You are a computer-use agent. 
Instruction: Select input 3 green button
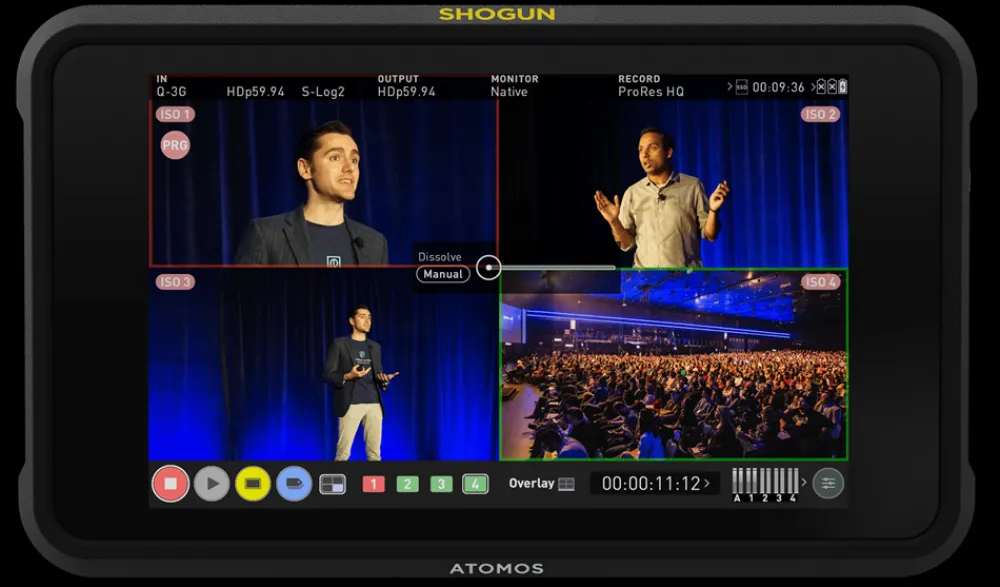441,484
